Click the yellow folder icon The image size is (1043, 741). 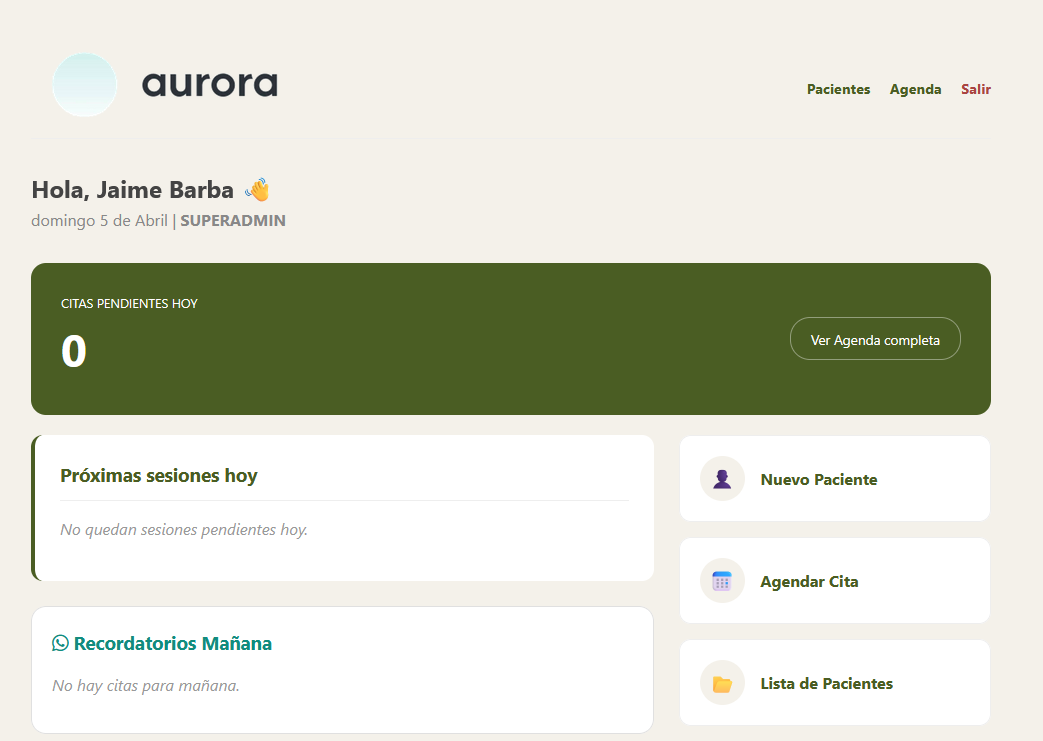click(722, 684)
